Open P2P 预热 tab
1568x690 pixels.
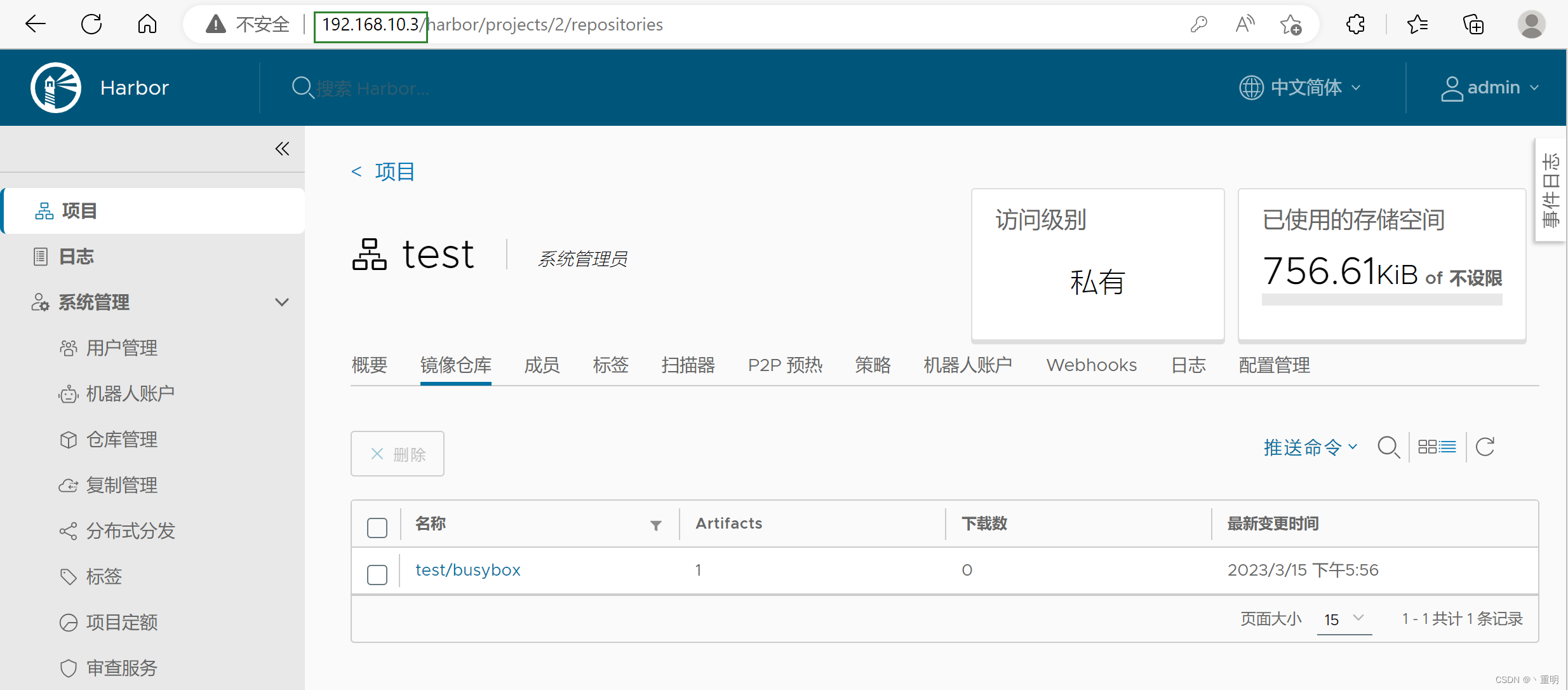[785, 365]
